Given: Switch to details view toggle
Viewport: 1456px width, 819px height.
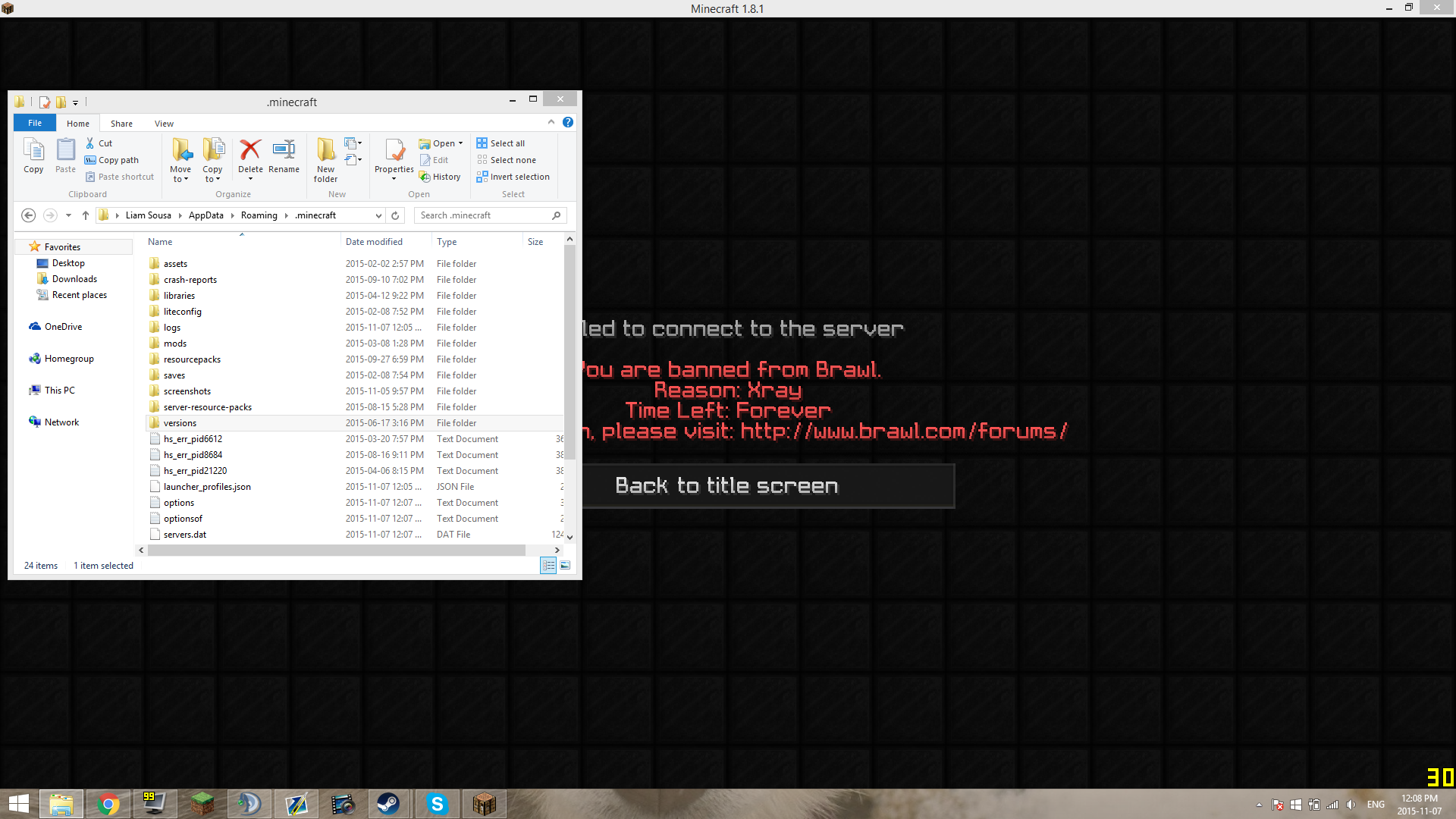Looking at the screenshot, I should click(x=548, y=566).
